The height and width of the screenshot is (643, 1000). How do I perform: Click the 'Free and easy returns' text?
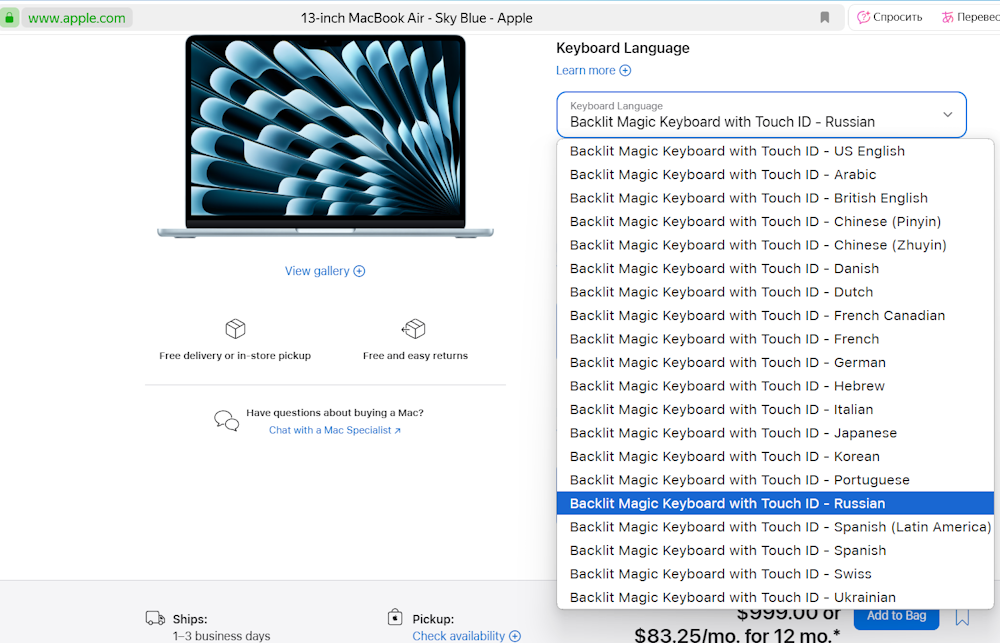(x=415, y=356)
